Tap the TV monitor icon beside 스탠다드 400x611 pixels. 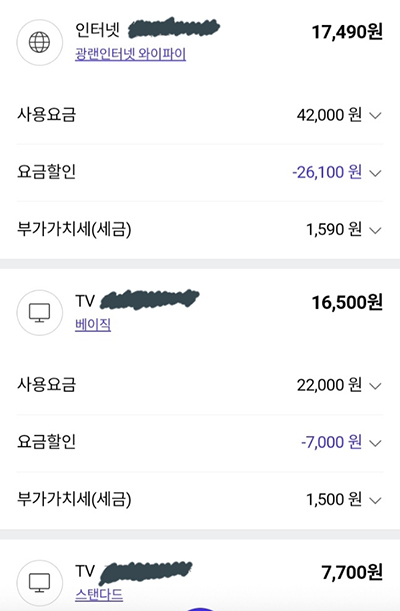click(x=39, y=583)
